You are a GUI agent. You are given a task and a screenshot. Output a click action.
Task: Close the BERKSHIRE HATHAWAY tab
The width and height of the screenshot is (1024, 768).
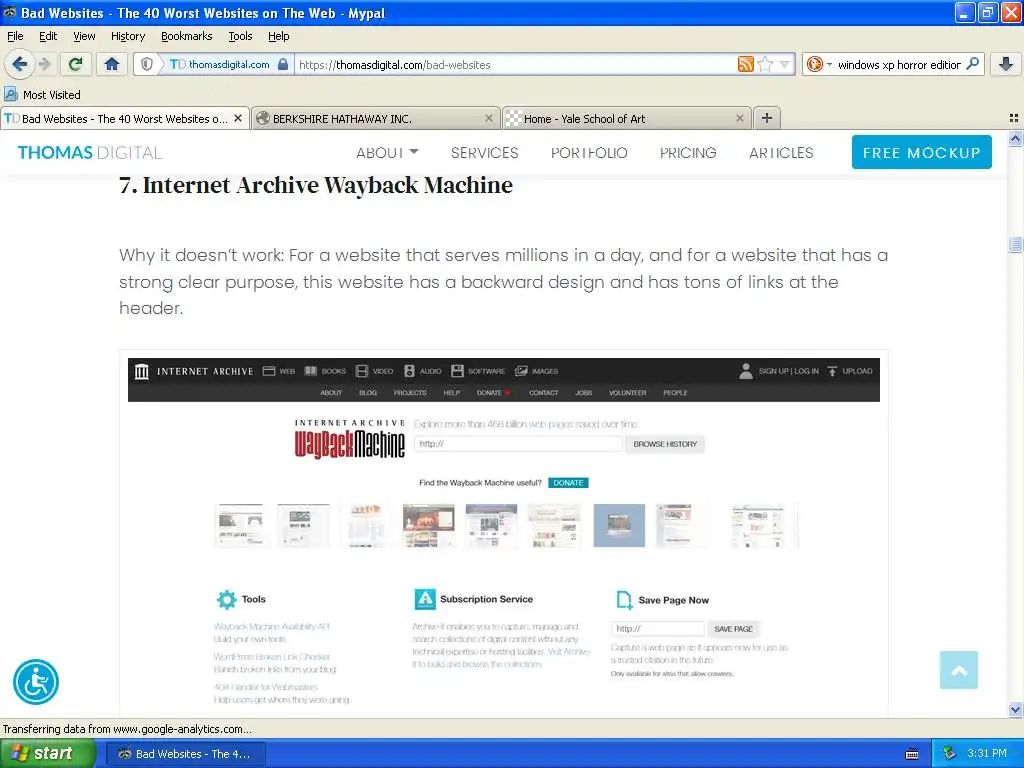(488, 118)
